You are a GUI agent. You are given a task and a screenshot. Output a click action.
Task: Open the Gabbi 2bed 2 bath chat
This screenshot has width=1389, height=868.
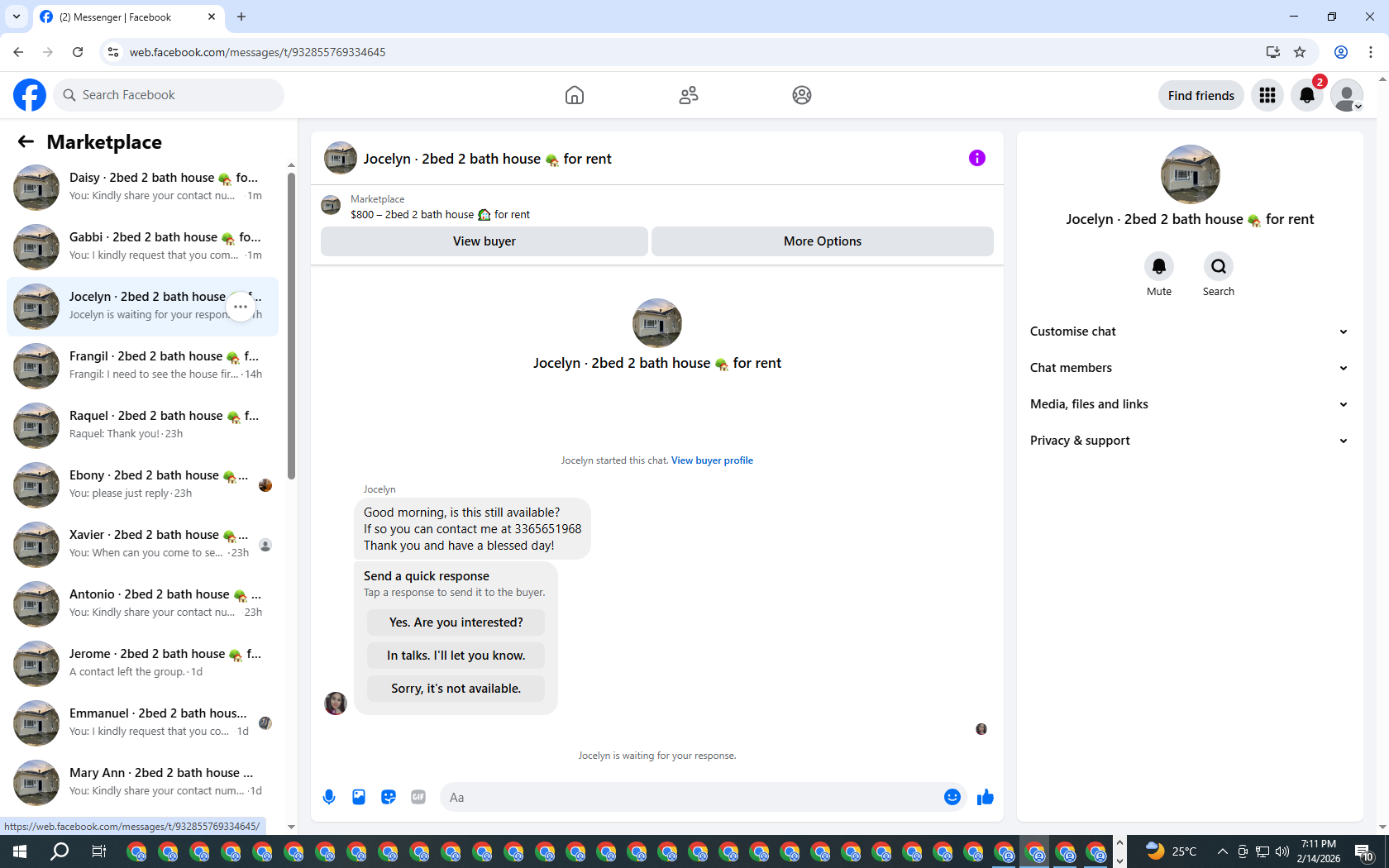142,247
